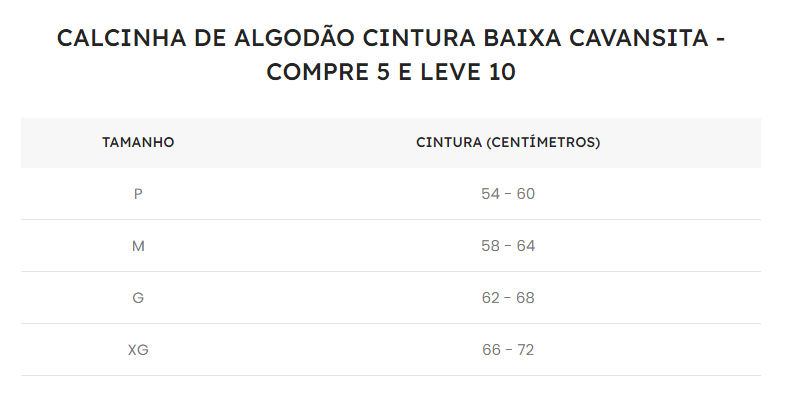
Task: Select the CINTURA (CENTÍMETROS) column header
Action: click(x=508, y=142)
